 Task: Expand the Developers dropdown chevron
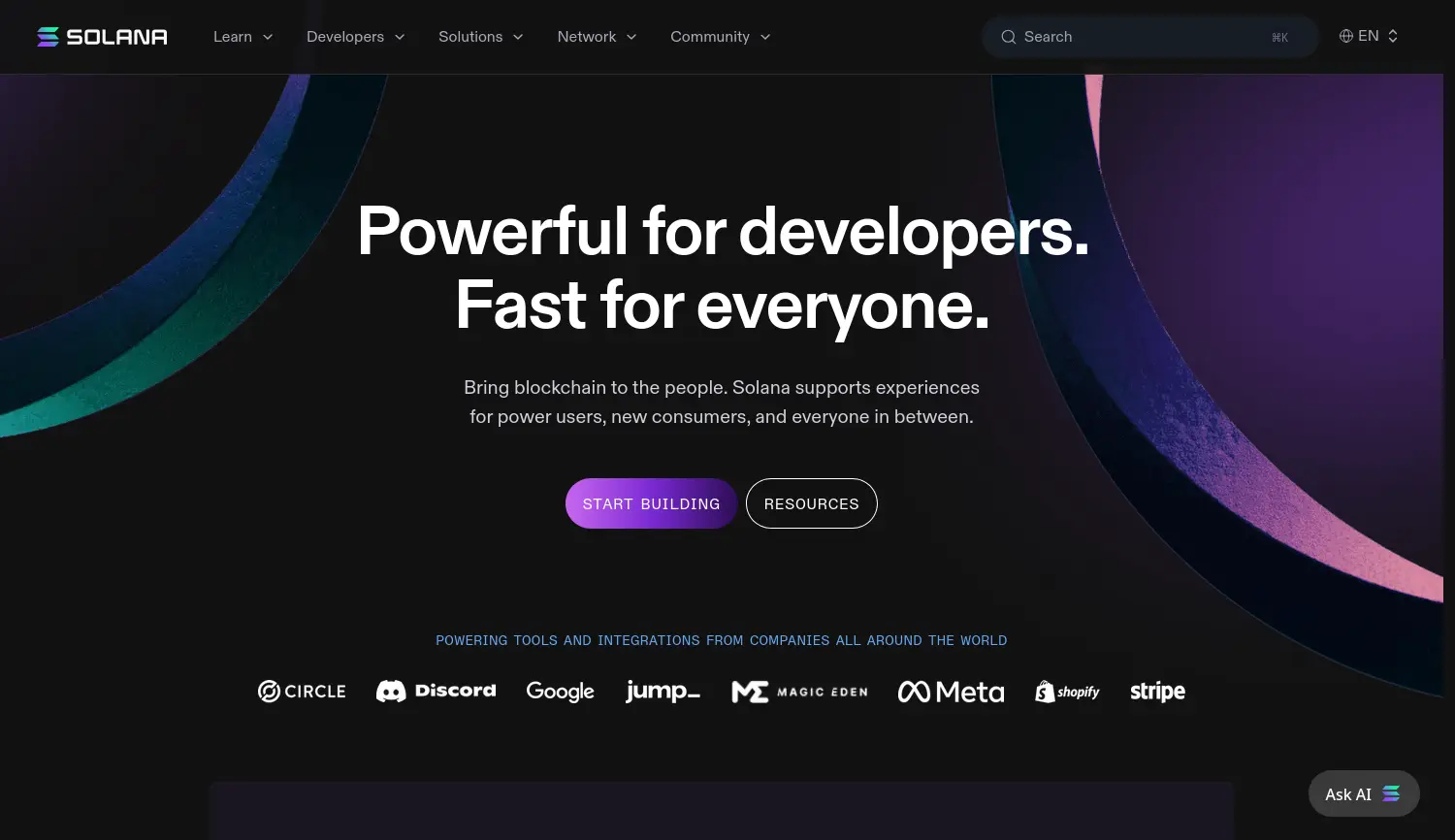pos(400,37)
